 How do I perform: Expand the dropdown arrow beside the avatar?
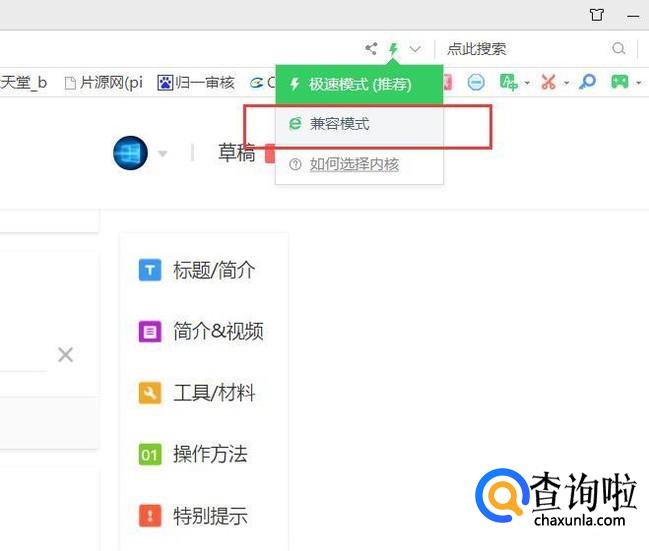(x=163, y=154)
